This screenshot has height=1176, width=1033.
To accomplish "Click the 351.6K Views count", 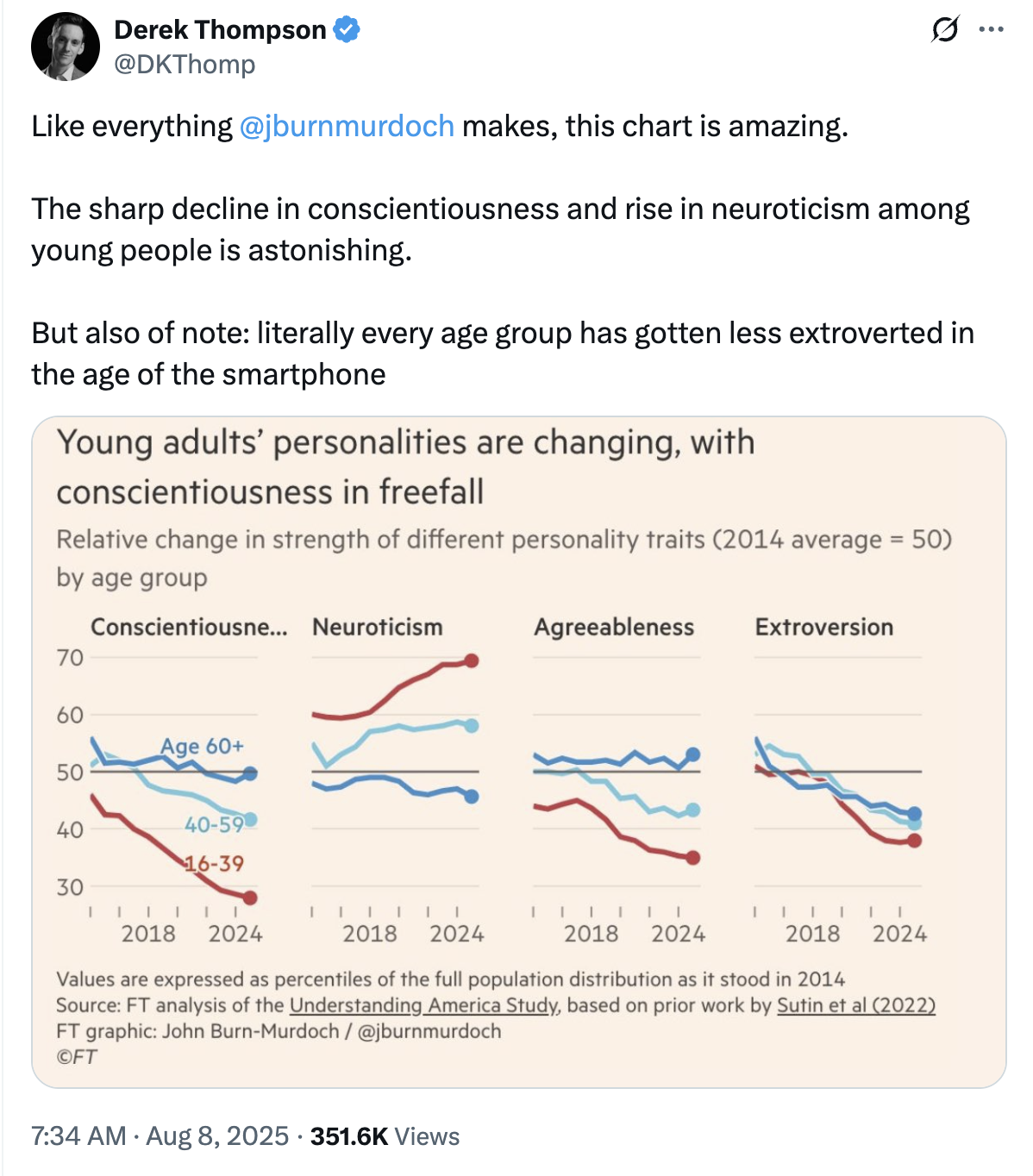I will [x=385, y=1135].
